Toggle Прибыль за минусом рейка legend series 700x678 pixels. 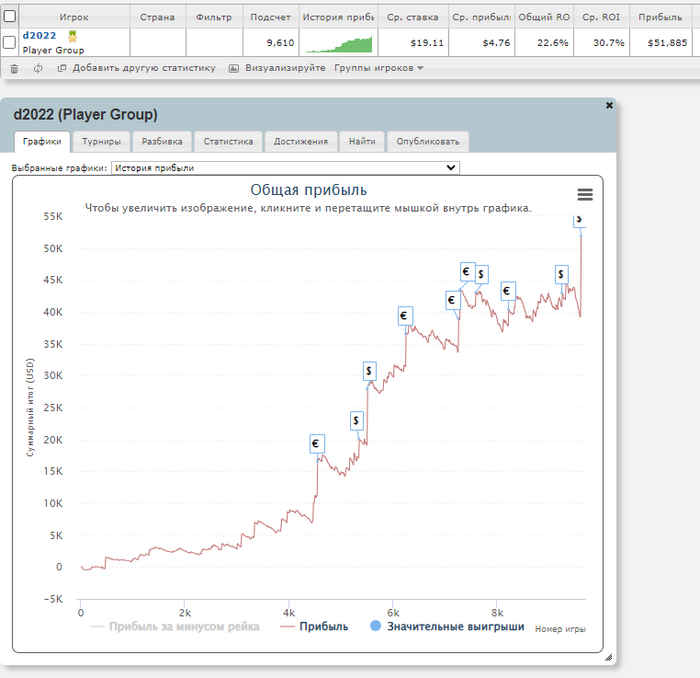(x=175, y=627)
